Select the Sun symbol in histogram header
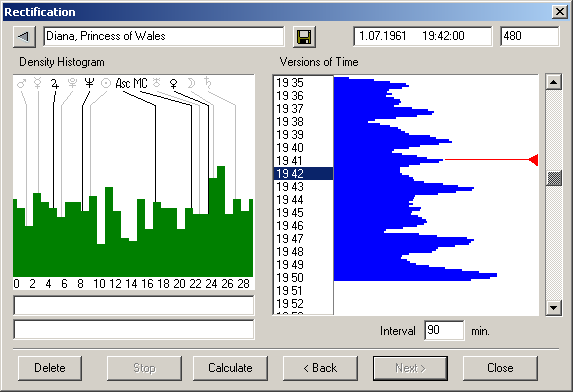Screen dimensions: 573x392 (106, 84)
